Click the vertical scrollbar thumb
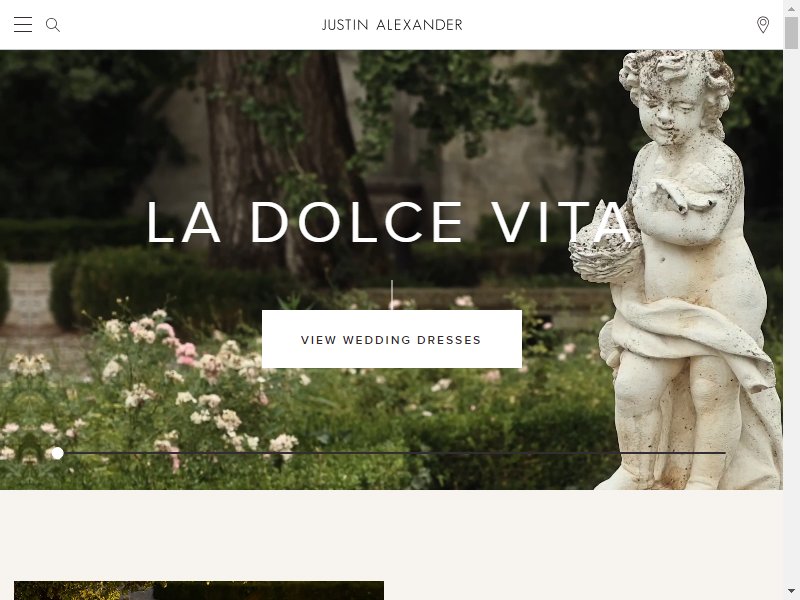 click(791, 33)
